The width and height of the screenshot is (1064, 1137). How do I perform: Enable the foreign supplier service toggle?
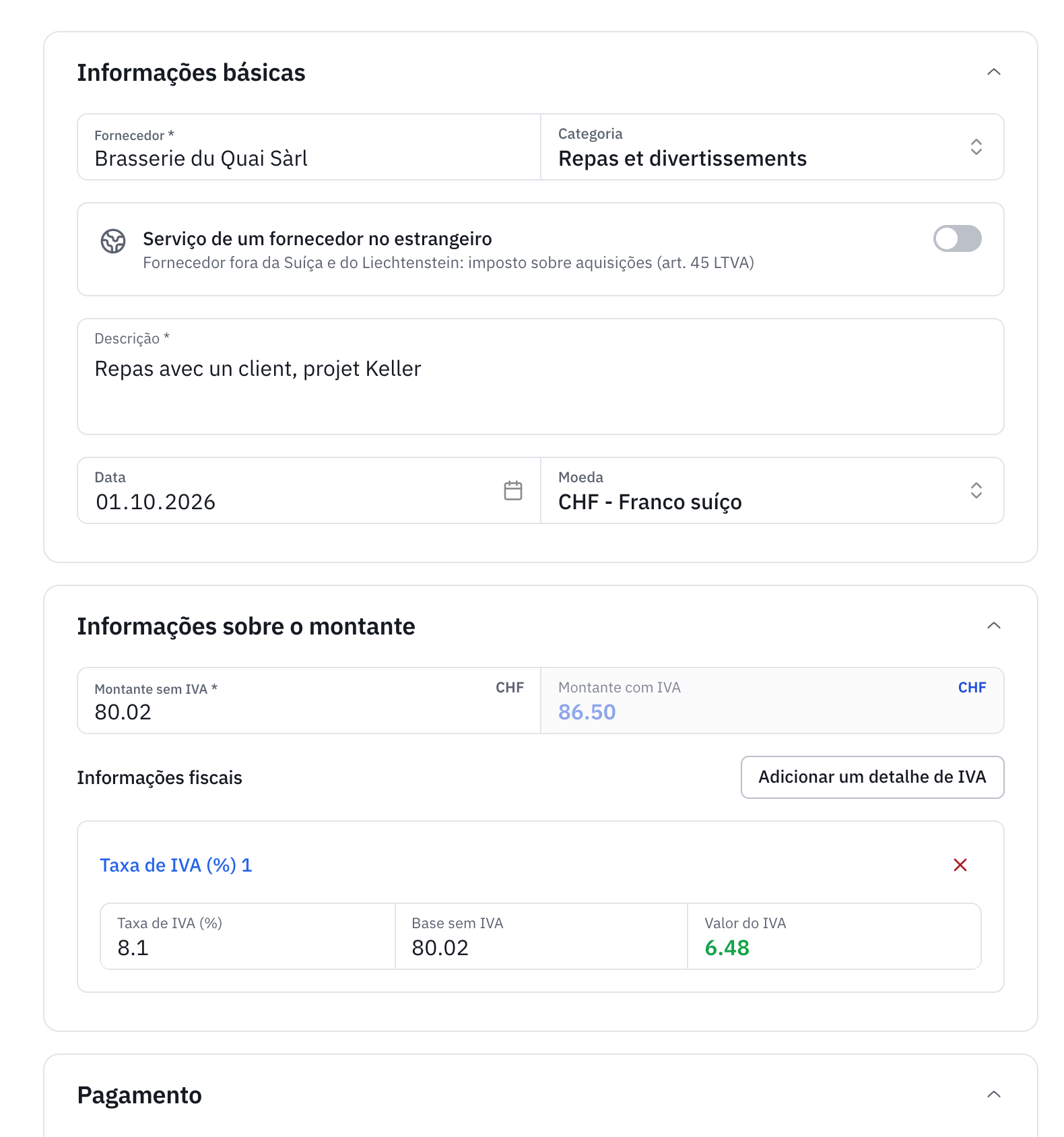(957, 238)
